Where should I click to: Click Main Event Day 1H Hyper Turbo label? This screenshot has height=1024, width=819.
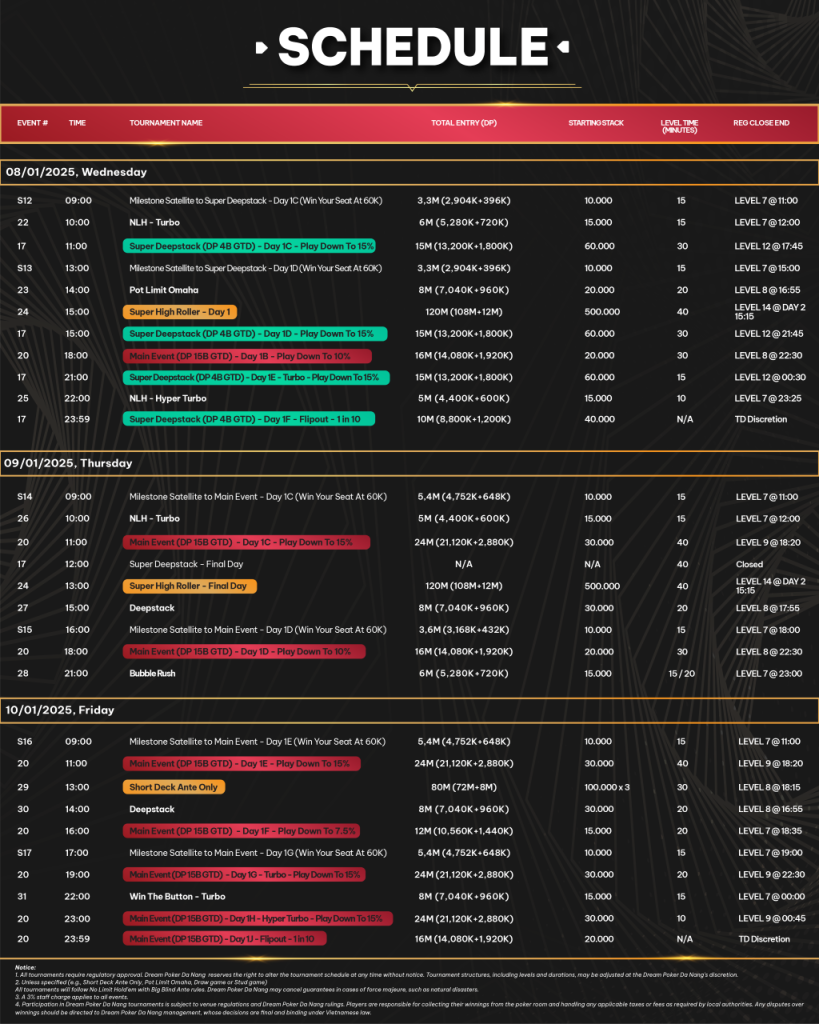pyautogui.click(x=256, y=919)
